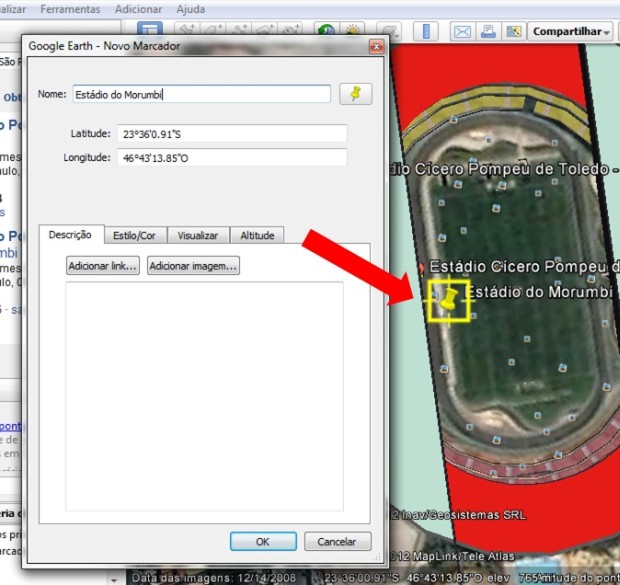Image resolution: width=620 pixels, height=585 pixels.
Task: Switch to the Descrição tab
Action: [x=70, y=235]
